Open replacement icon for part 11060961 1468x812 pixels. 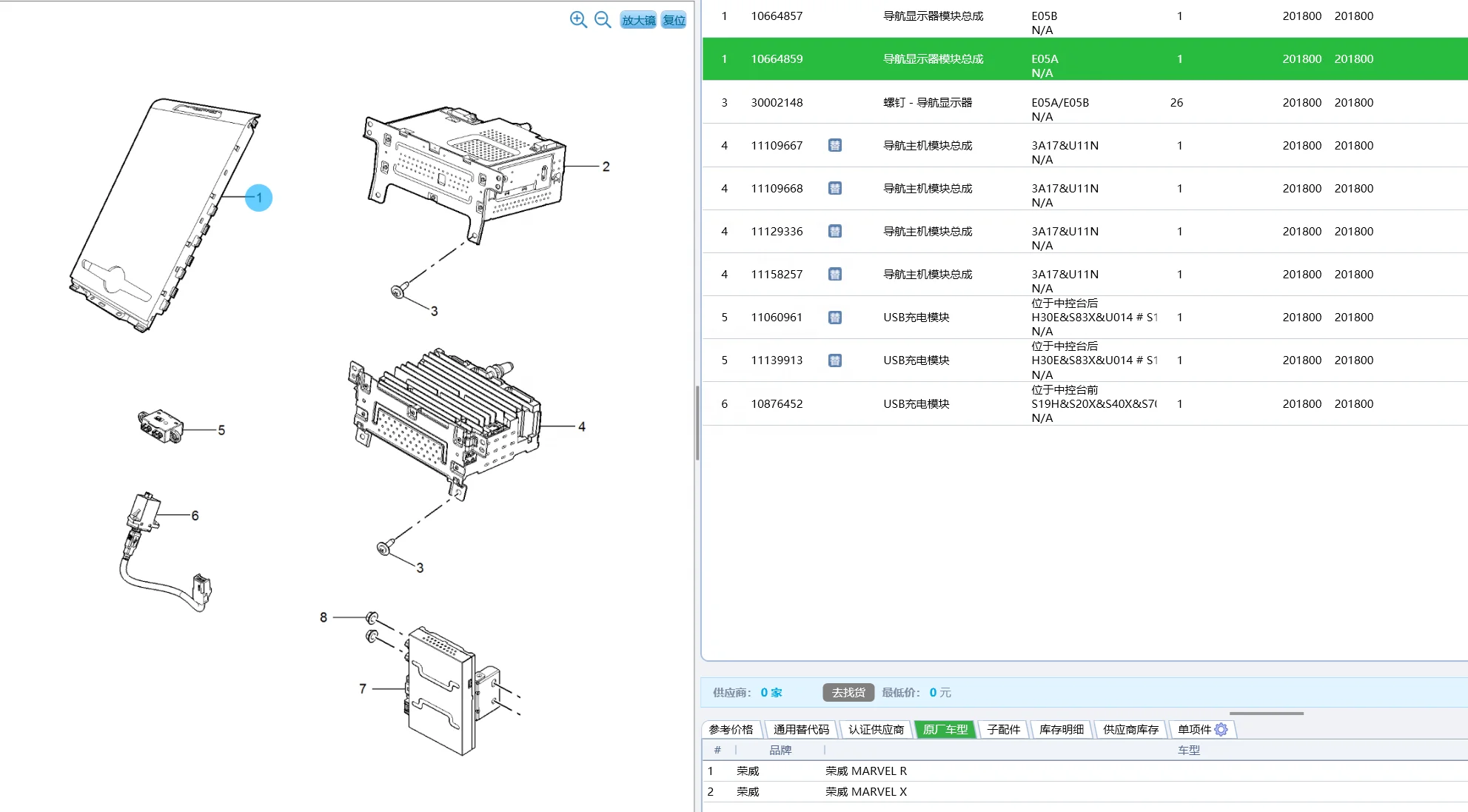click(x=834, y=317)
